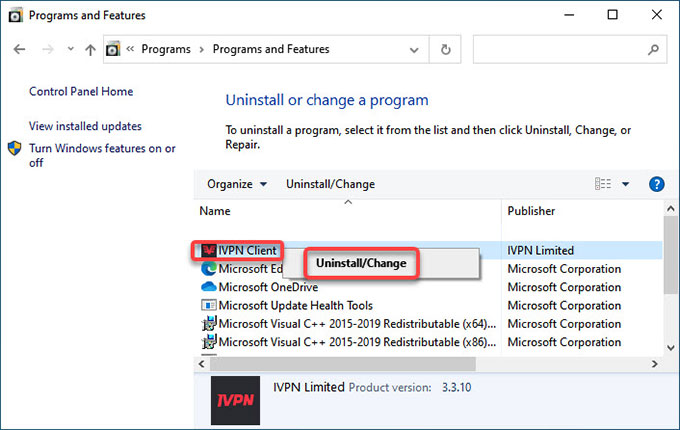Open Turn Windows features on or off
680x430 pixels.
tap(102, 155)
